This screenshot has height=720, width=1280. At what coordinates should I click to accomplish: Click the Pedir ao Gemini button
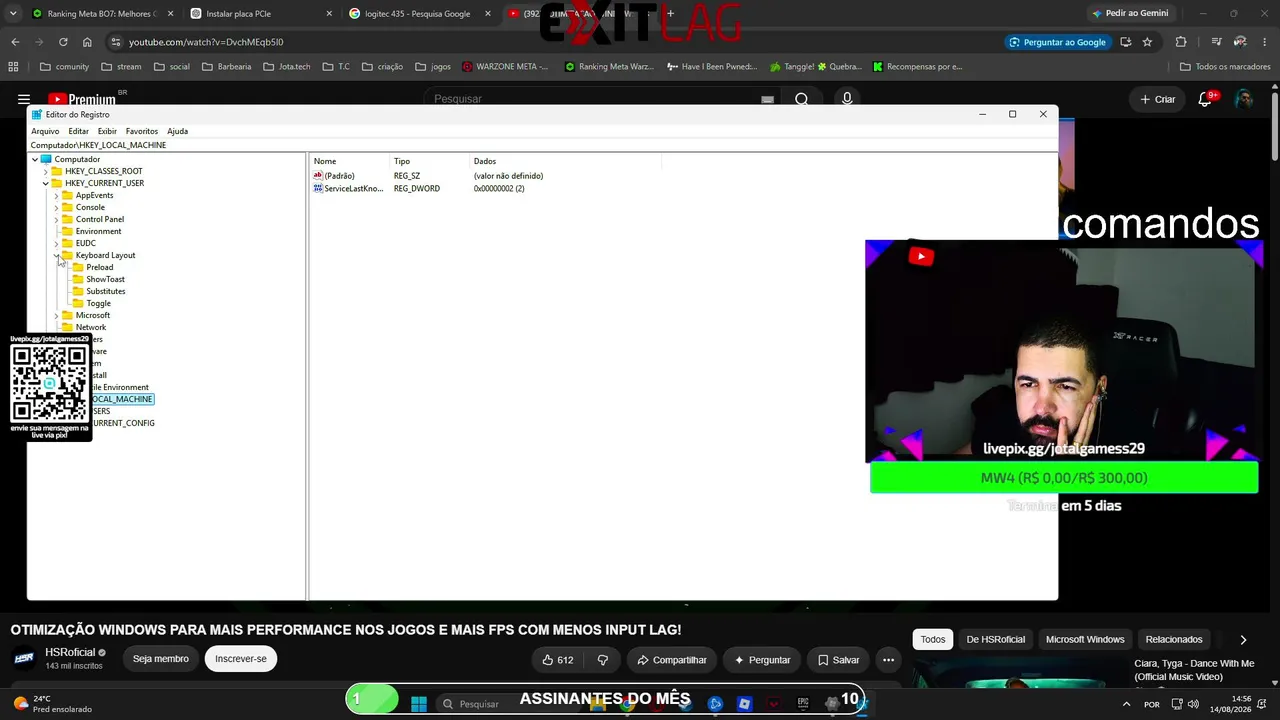(1130, 13)
